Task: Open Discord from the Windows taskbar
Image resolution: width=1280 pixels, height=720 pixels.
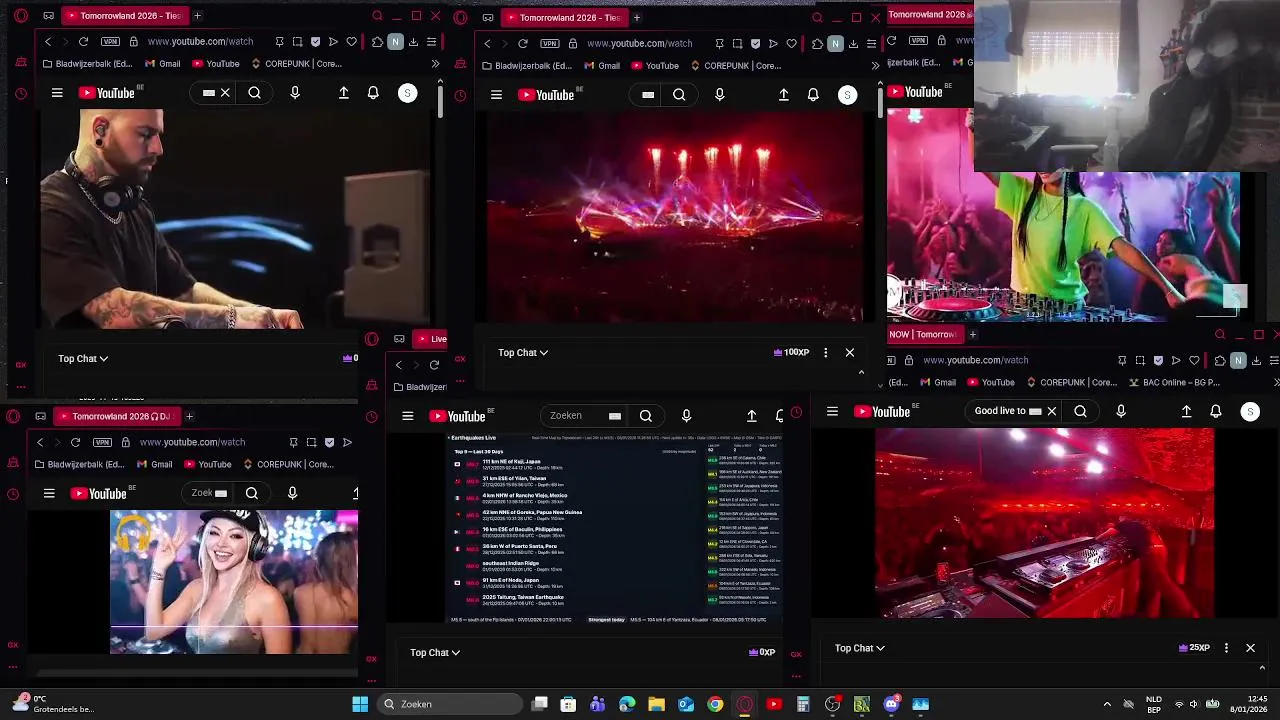Action: (x=891, y=704)
